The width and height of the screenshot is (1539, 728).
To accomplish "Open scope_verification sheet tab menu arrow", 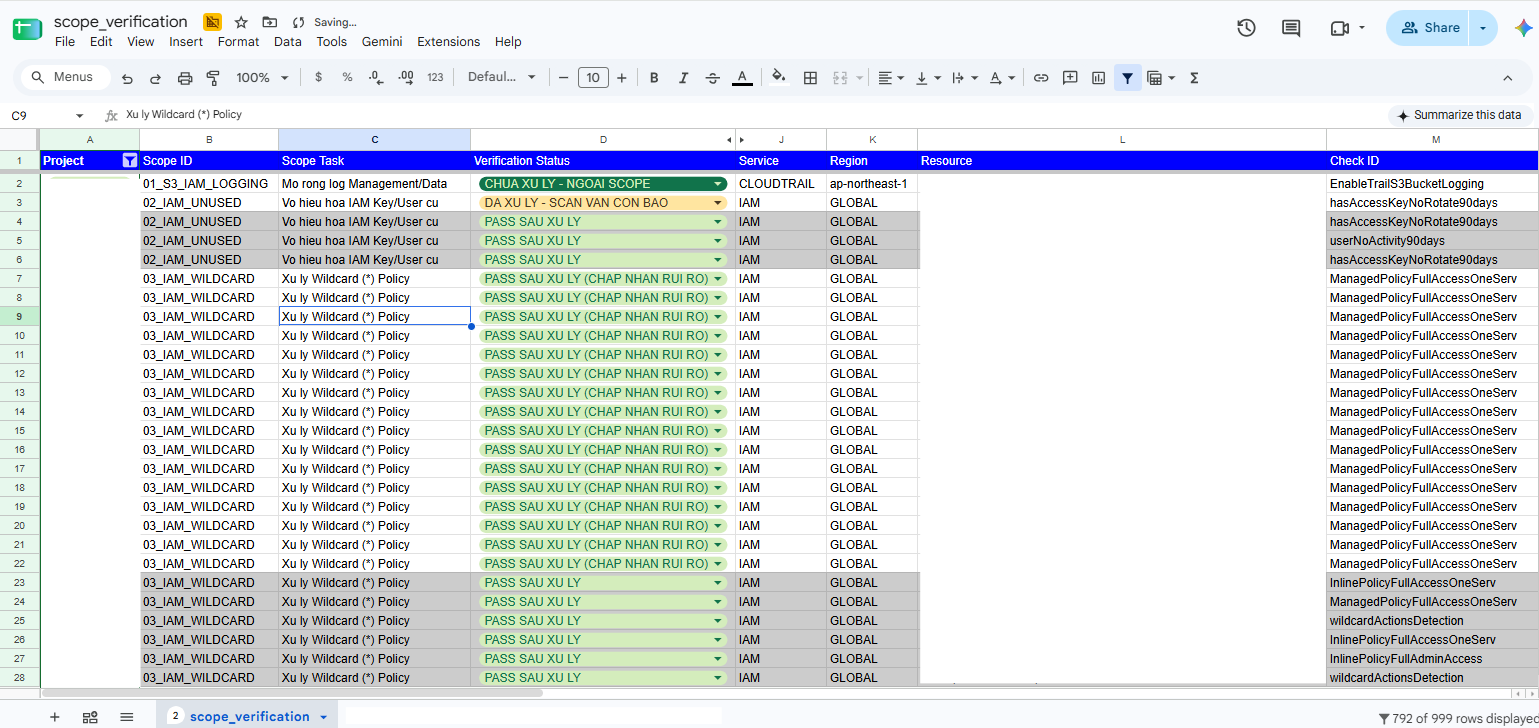I will click(323, 717).
